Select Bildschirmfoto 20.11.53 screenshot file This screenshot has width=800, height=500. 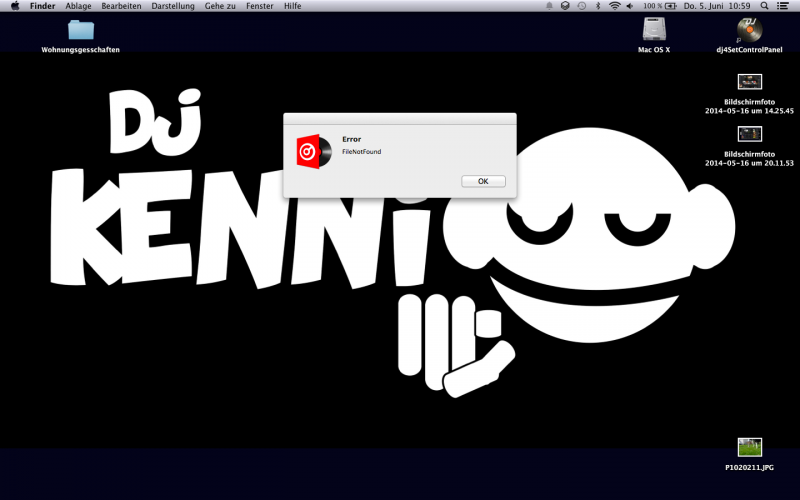(750, 134)
